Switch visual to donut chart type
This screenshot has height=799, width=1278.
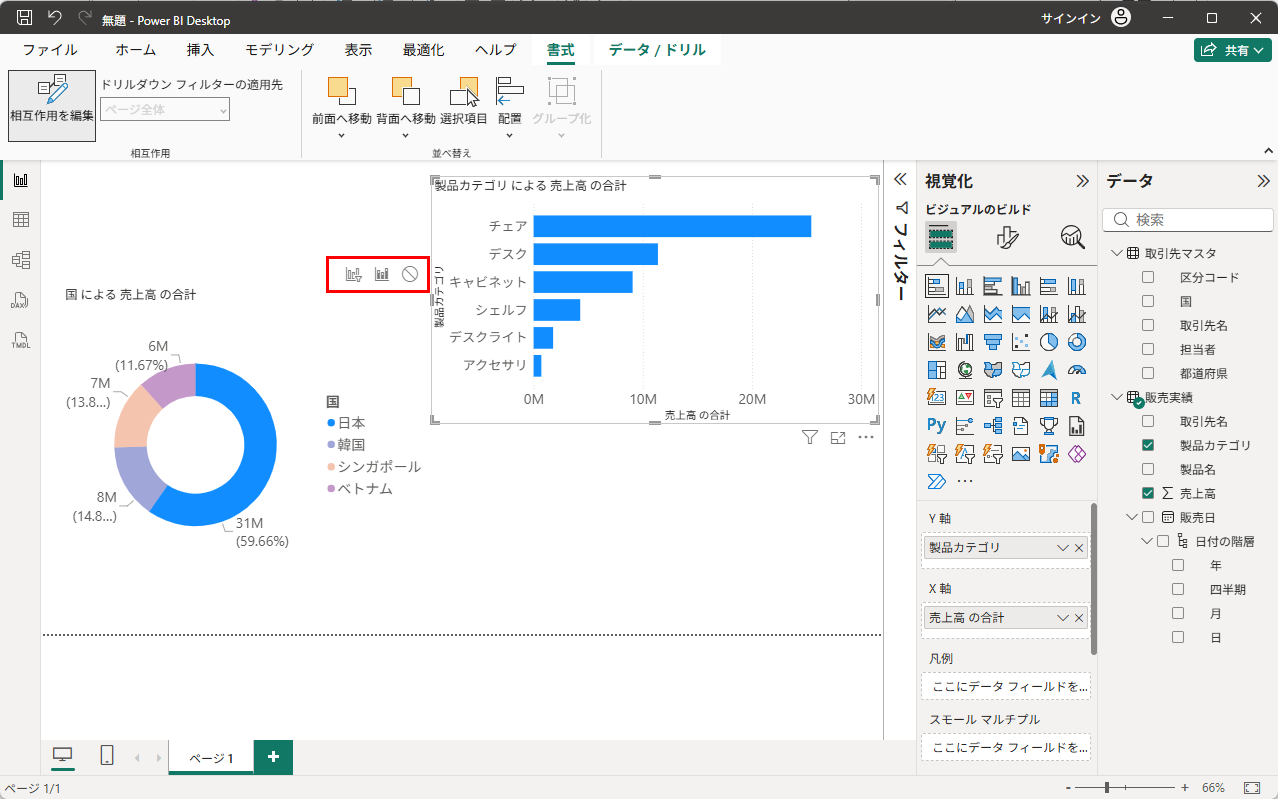pos(1077,343)
